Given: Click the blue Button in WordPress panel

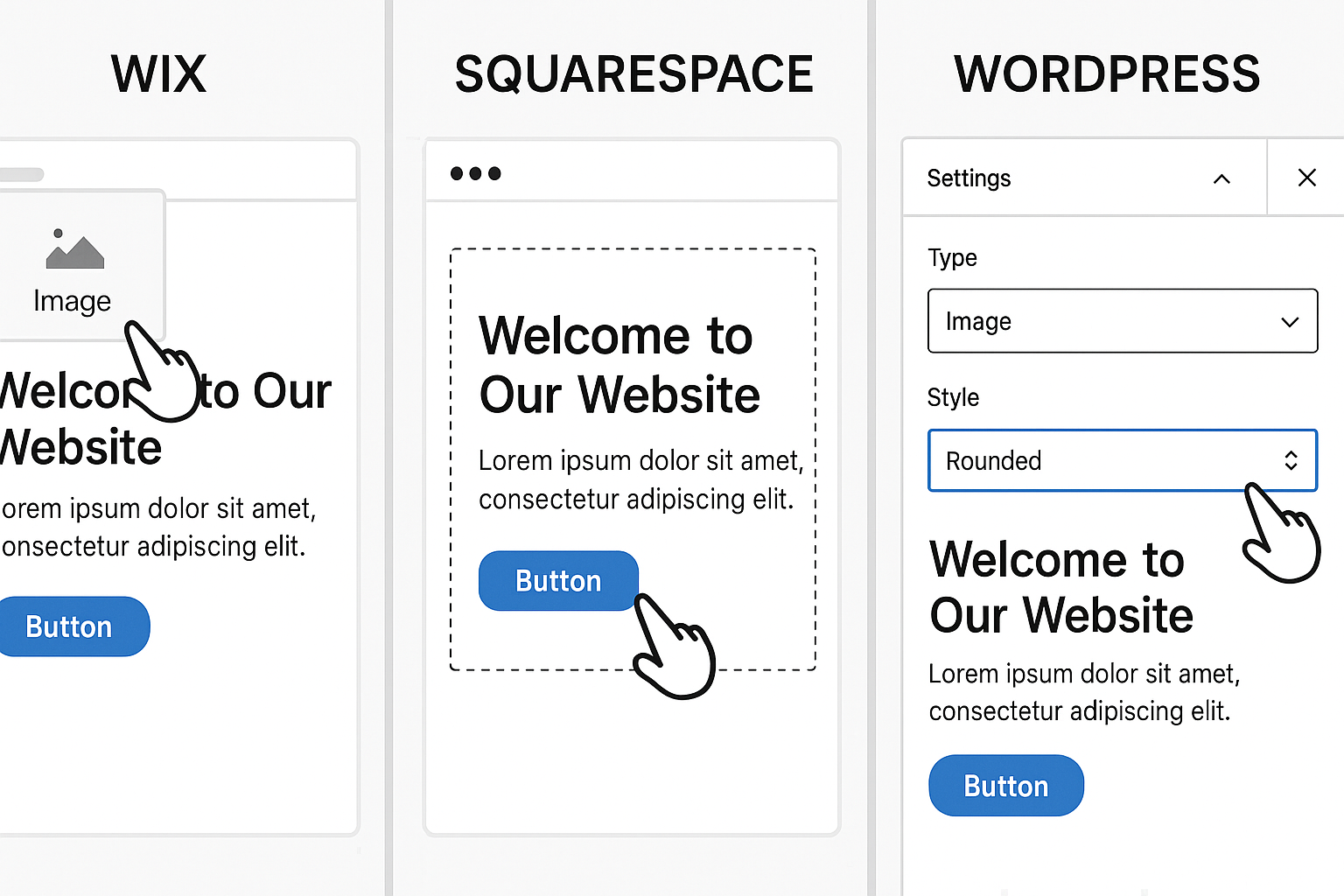Looking at the screenshot, I should point(1006,786).
